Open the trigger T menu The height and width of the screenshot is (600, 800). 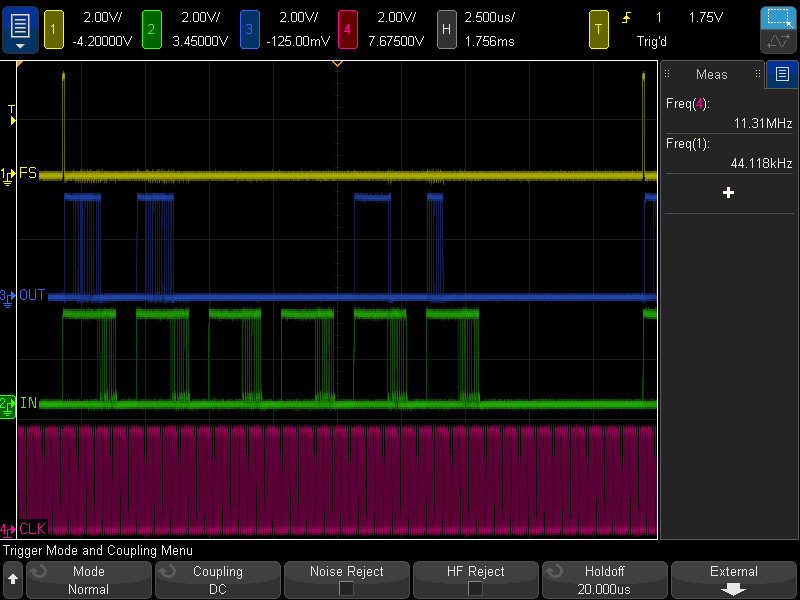(599, 29)
